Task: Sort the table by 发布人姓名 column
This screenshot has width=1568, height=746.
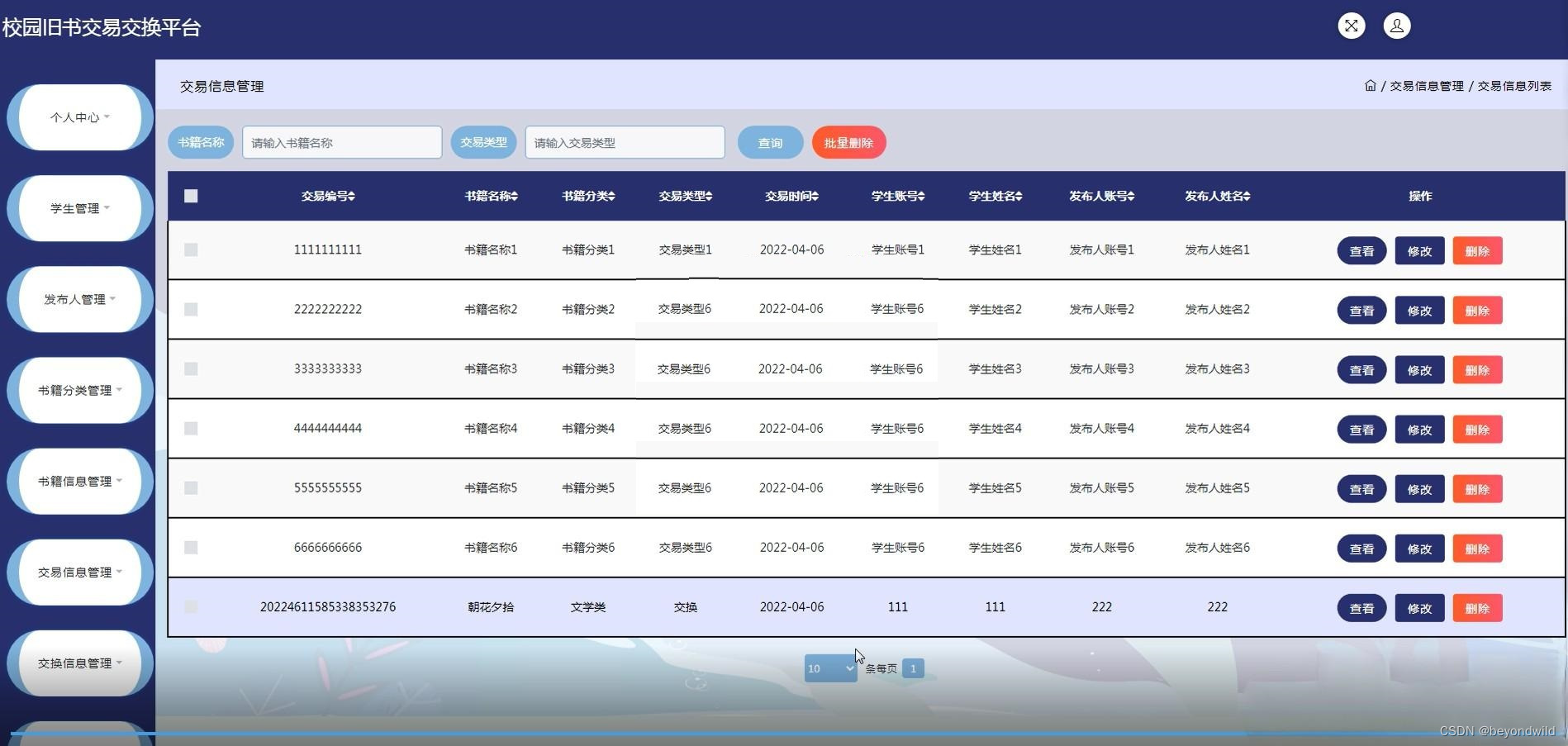Action: 1216,196
